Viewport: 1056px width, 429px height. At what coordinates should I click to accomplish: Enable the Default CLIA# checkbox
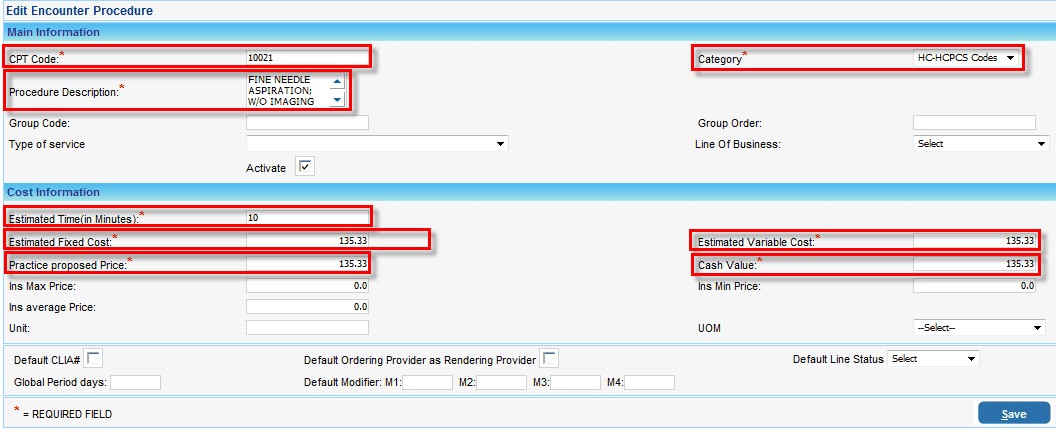94,359
